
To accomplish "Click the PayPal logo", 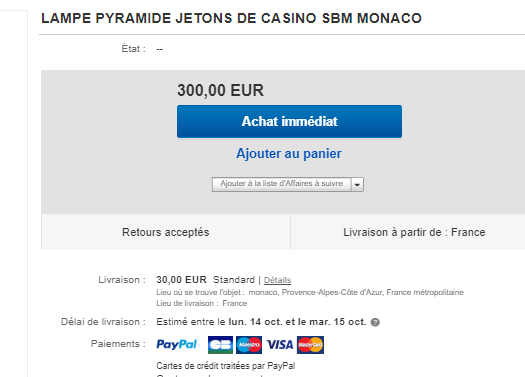I will click(176, 345).
